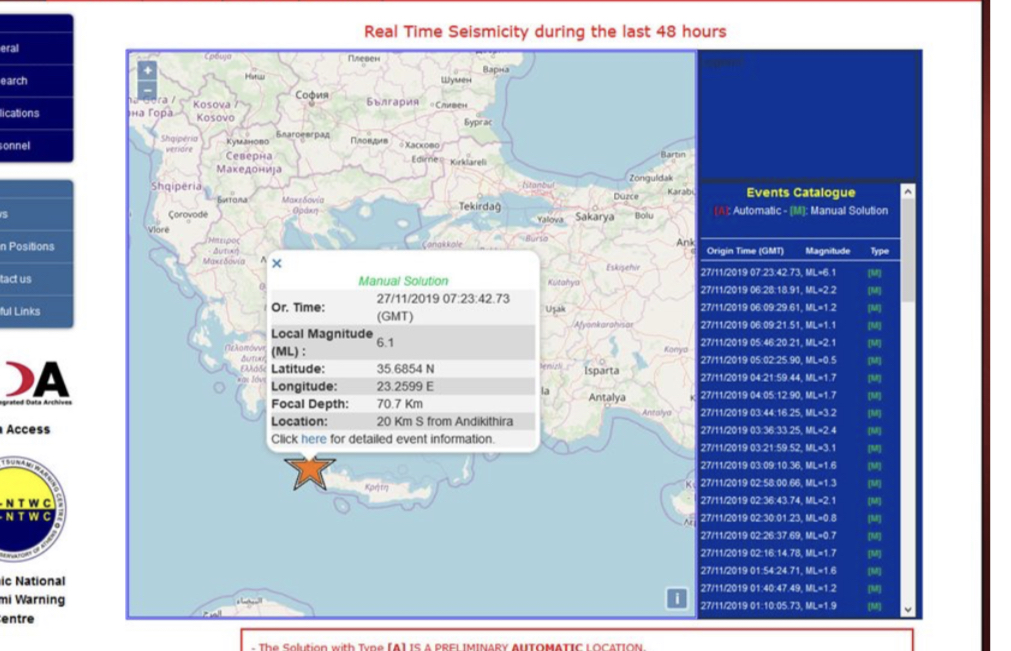Open the Positions sidebar menu item
Viewport: 1011px width, 651px height.
tap(36, 246)
